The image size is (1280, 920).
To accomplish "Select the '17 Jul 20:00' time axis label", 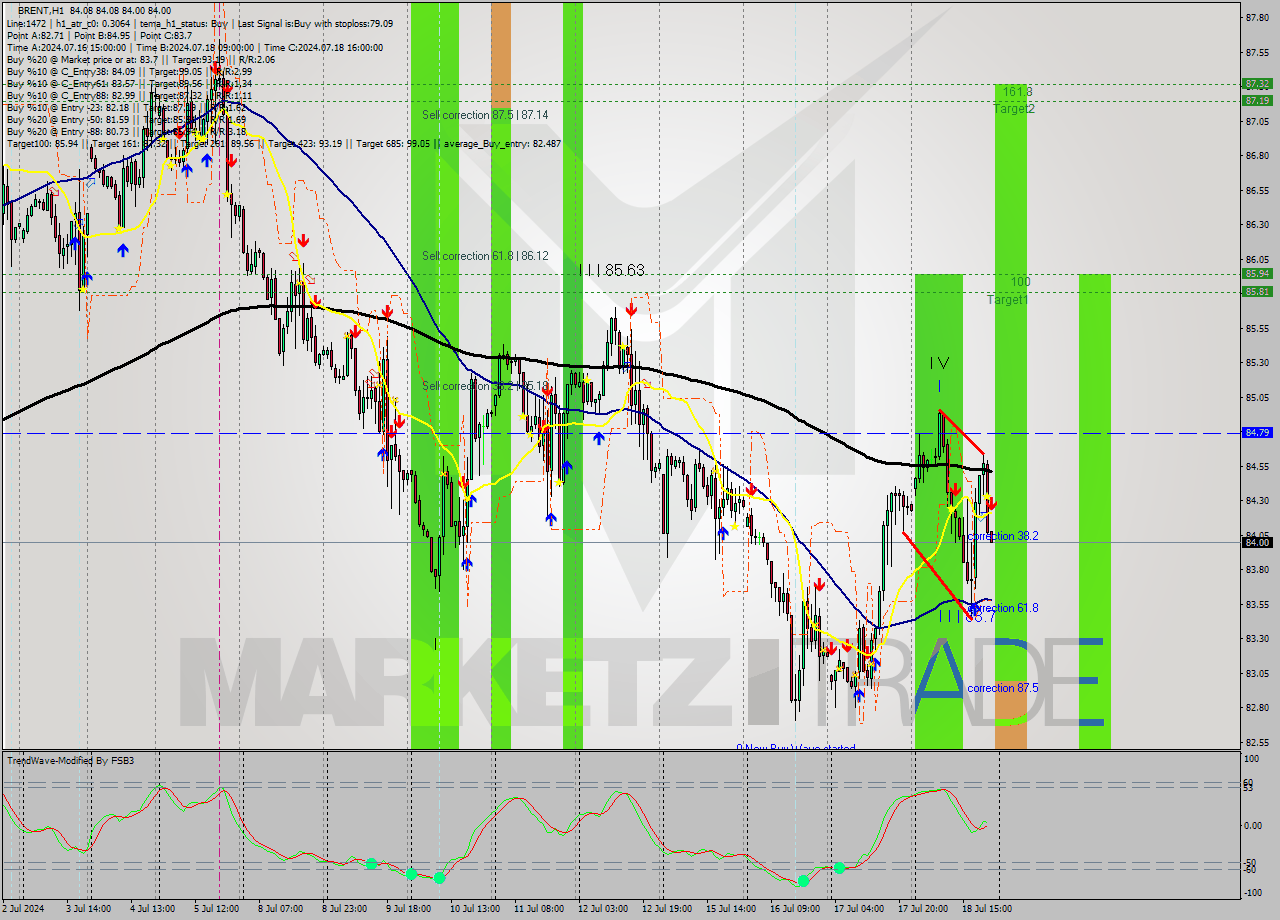I will pos(923,908).
